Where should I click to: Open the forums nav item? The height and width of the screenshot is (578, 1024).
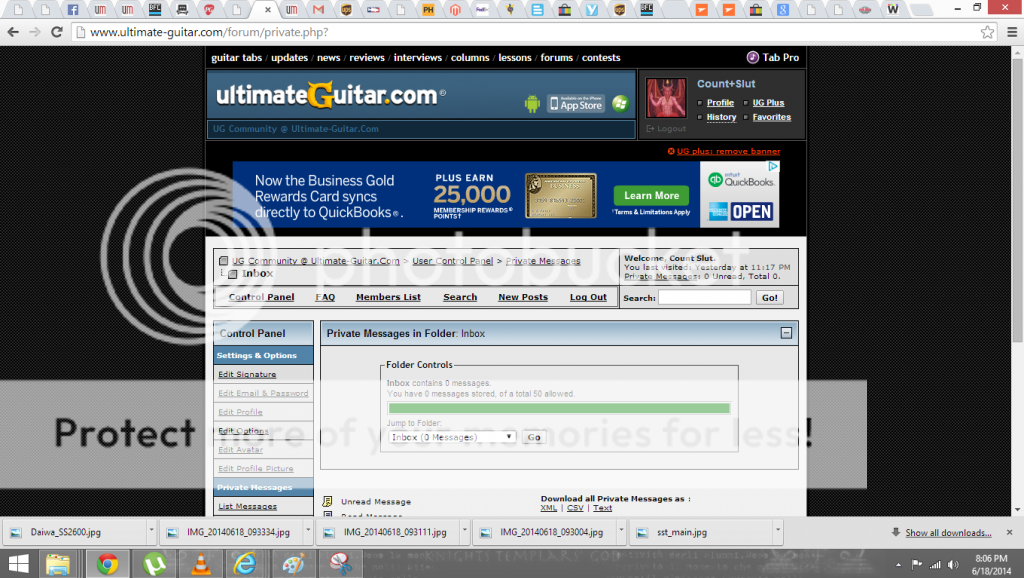(x=556, y=57)
